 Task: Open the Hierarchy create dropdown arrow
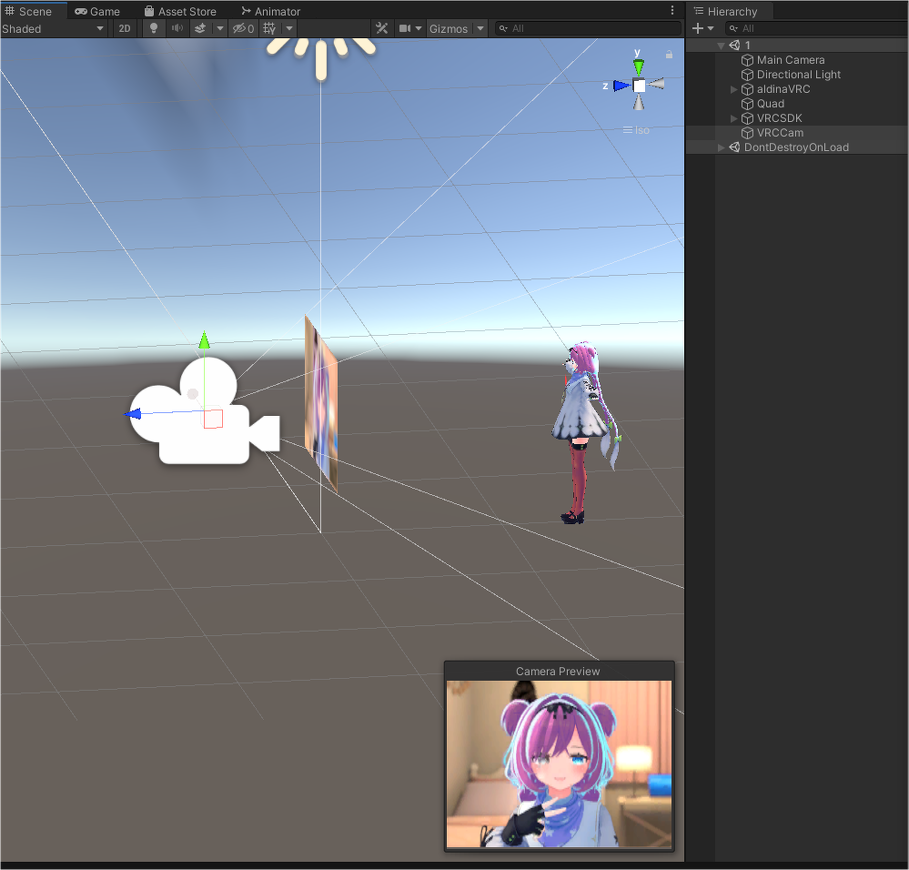point(711,28)
